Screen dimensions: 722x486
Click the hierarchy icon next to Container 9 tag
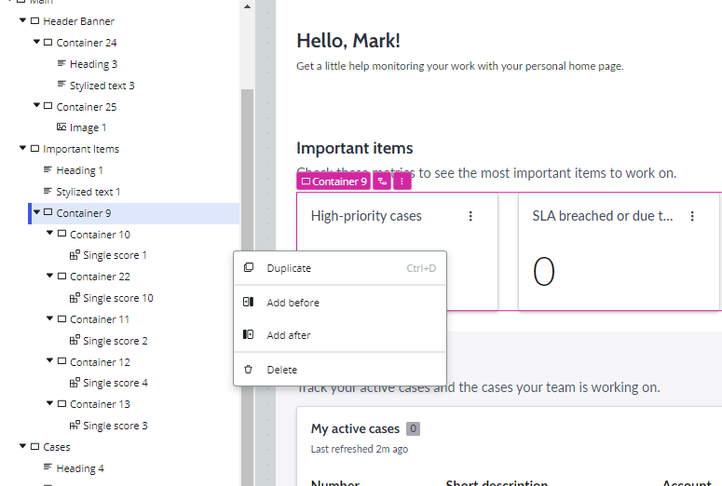[x=382, y=182]
